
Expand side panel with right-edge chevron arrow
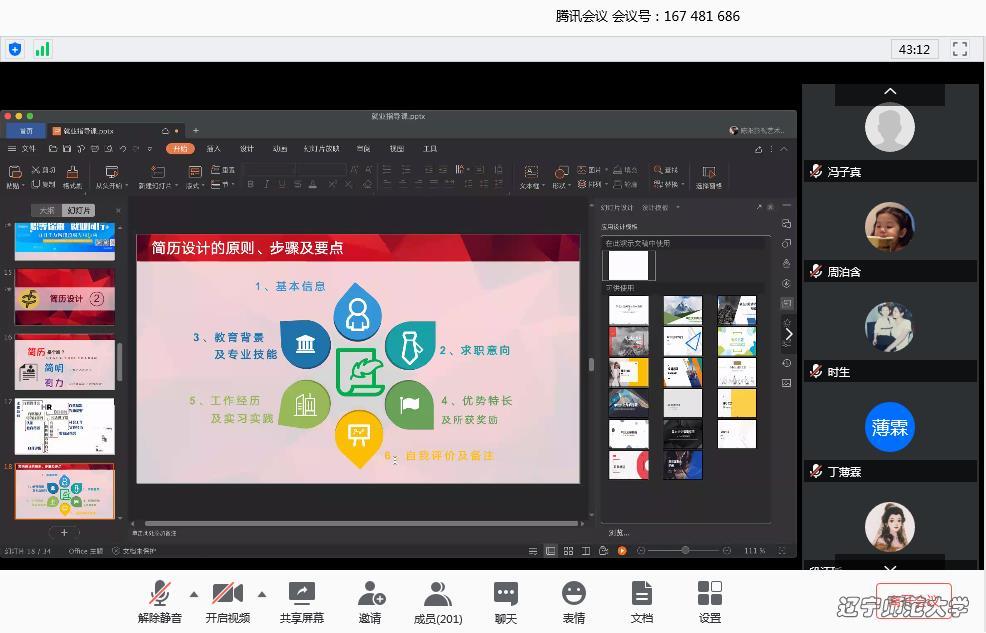pos(789,334)
